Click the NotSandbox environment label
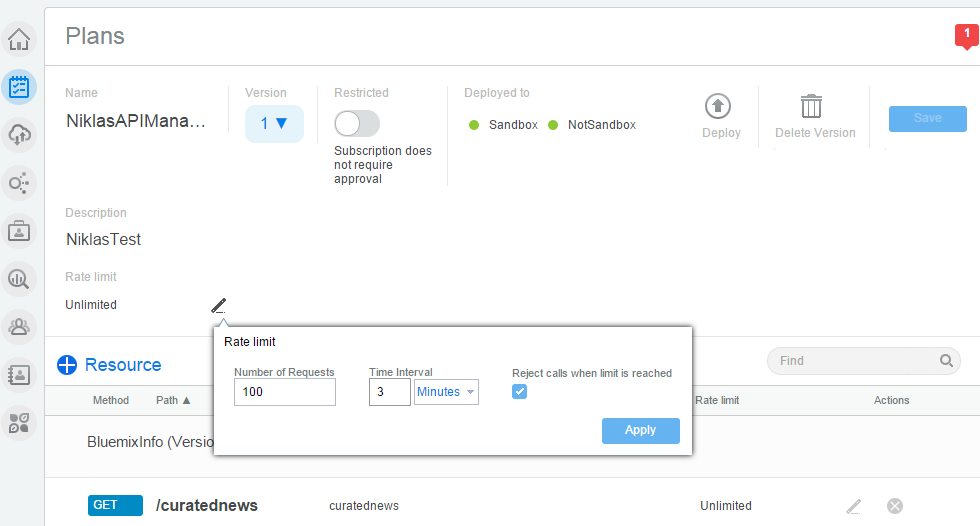This screenshot has width=980, height=526. [602, 125]
